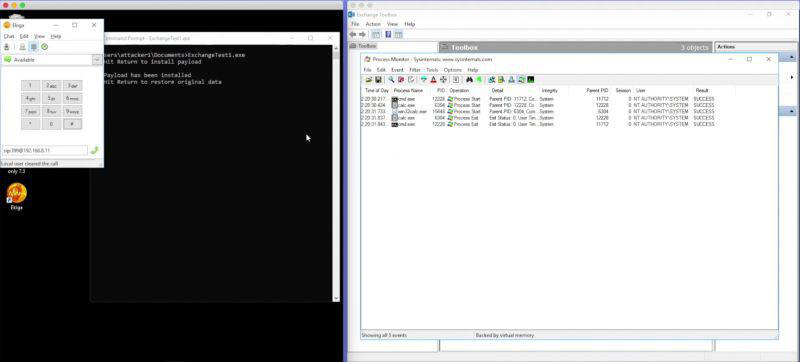Open the Action menu in Exchange Toolbox
The height and width of the screenshot is (362, 800).
(x=373, y=24)
